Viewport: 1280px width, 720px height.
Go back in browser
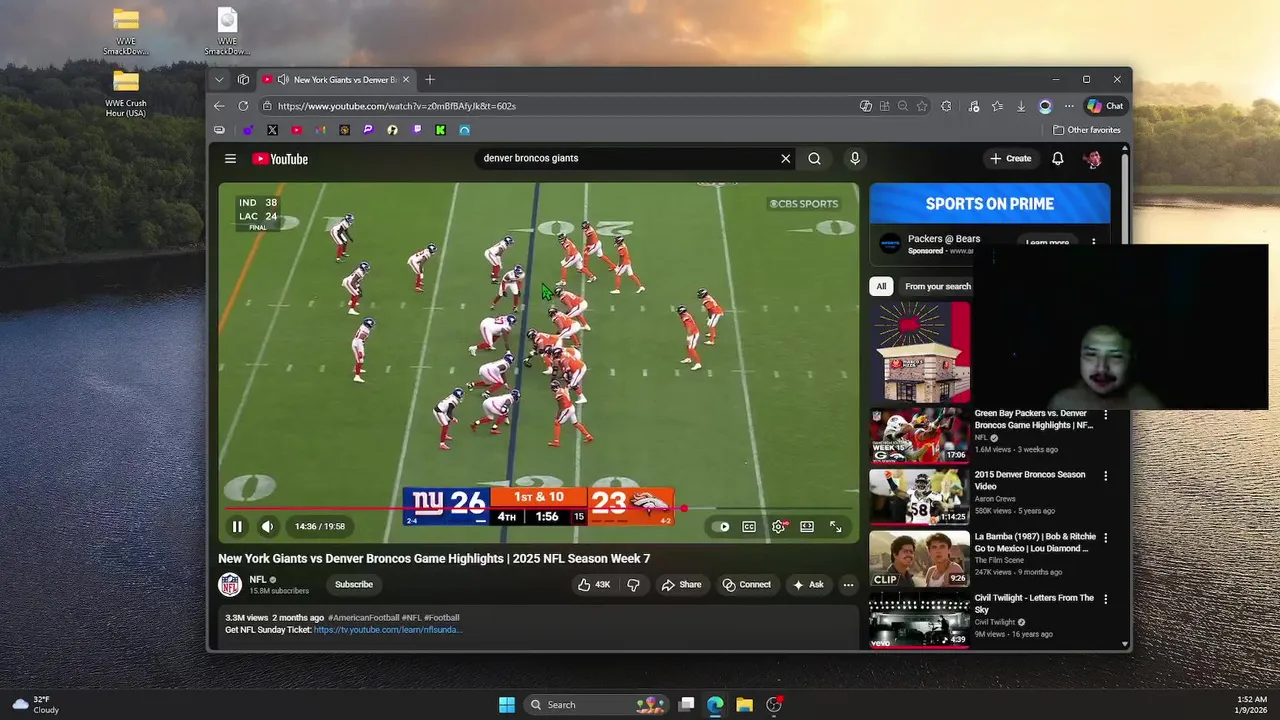click(x=219, y=105)
